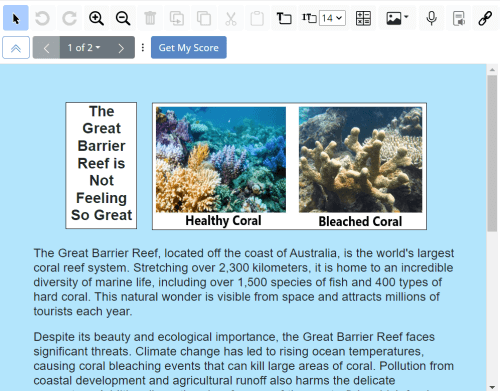The width and height of the screenshot is (500, 391).
Task: Open the 1 of 2 page selector
Action: 84,48
